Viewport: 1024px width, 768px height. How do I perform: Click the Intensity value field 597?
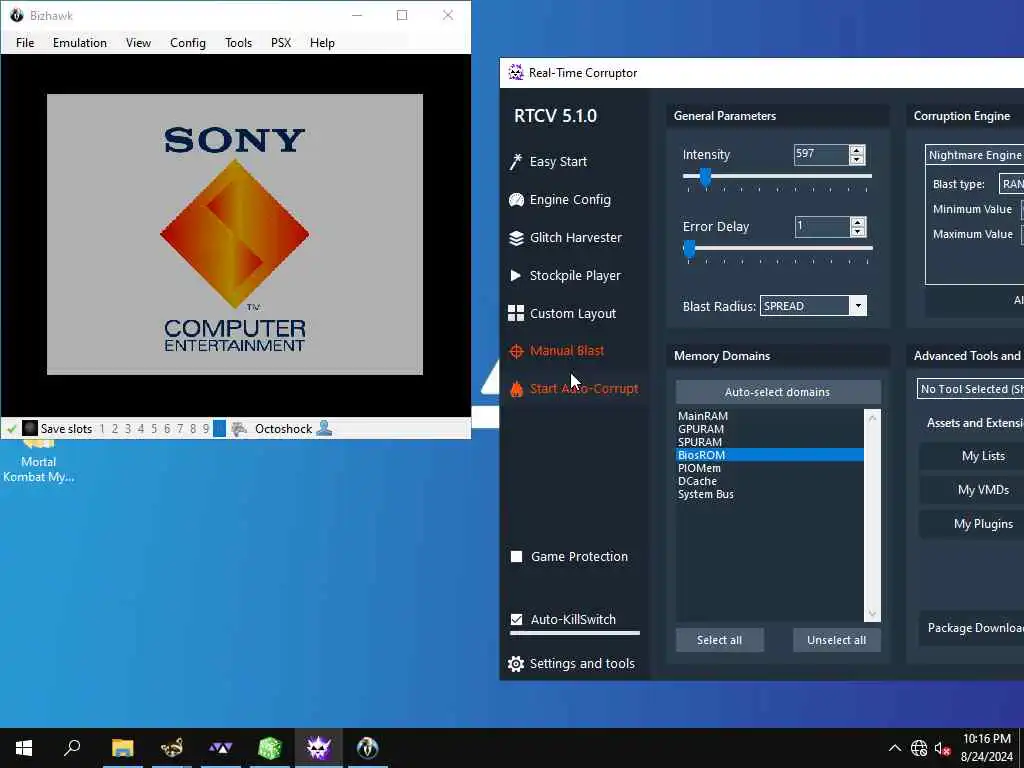(821, 155)
